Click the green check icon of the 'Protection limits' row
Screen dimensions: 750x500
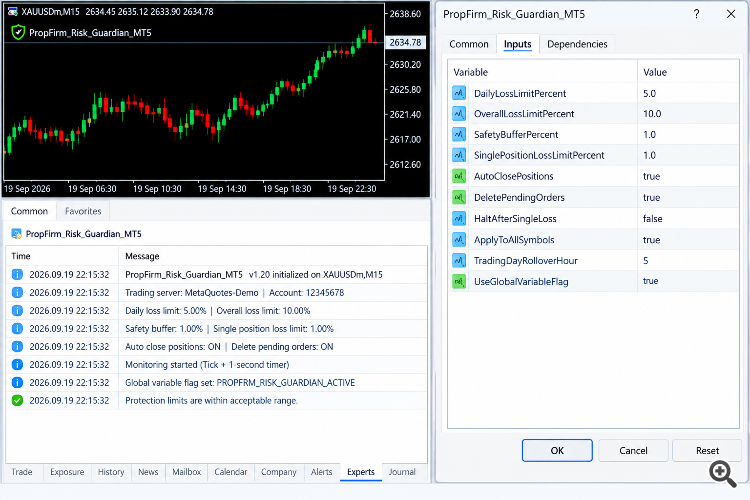(x=17, y=400)
